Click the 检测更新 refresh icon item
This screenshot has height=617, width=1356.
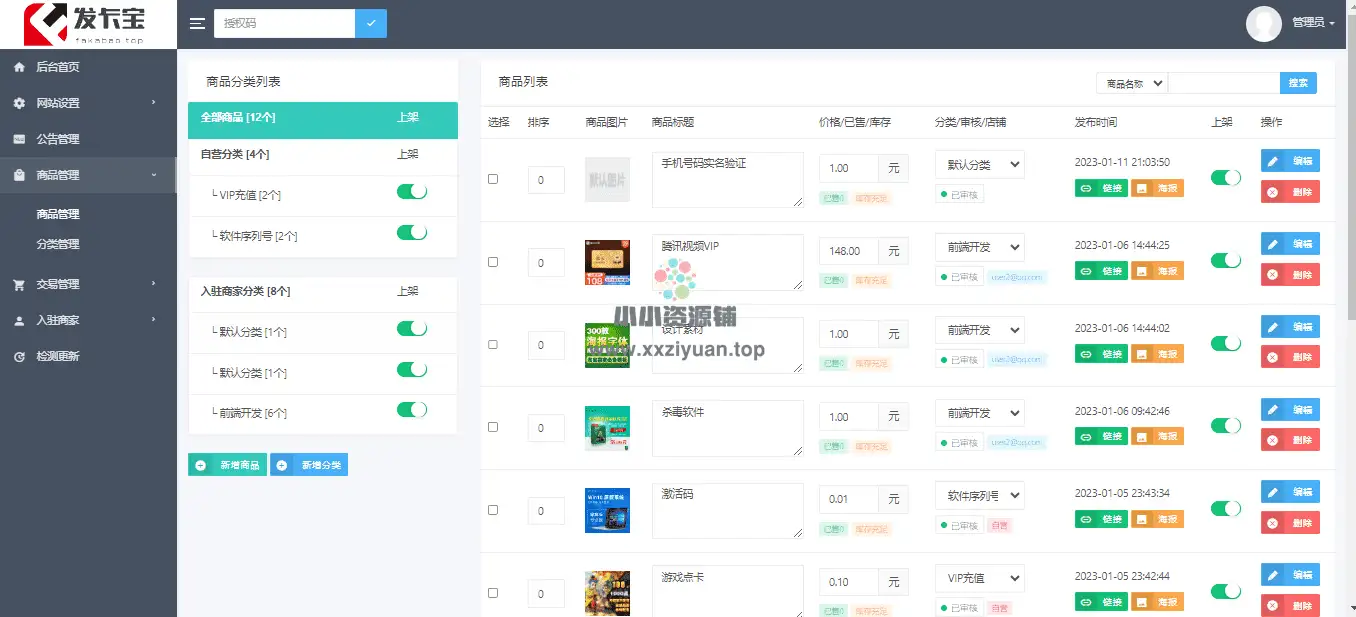point(57,356)
